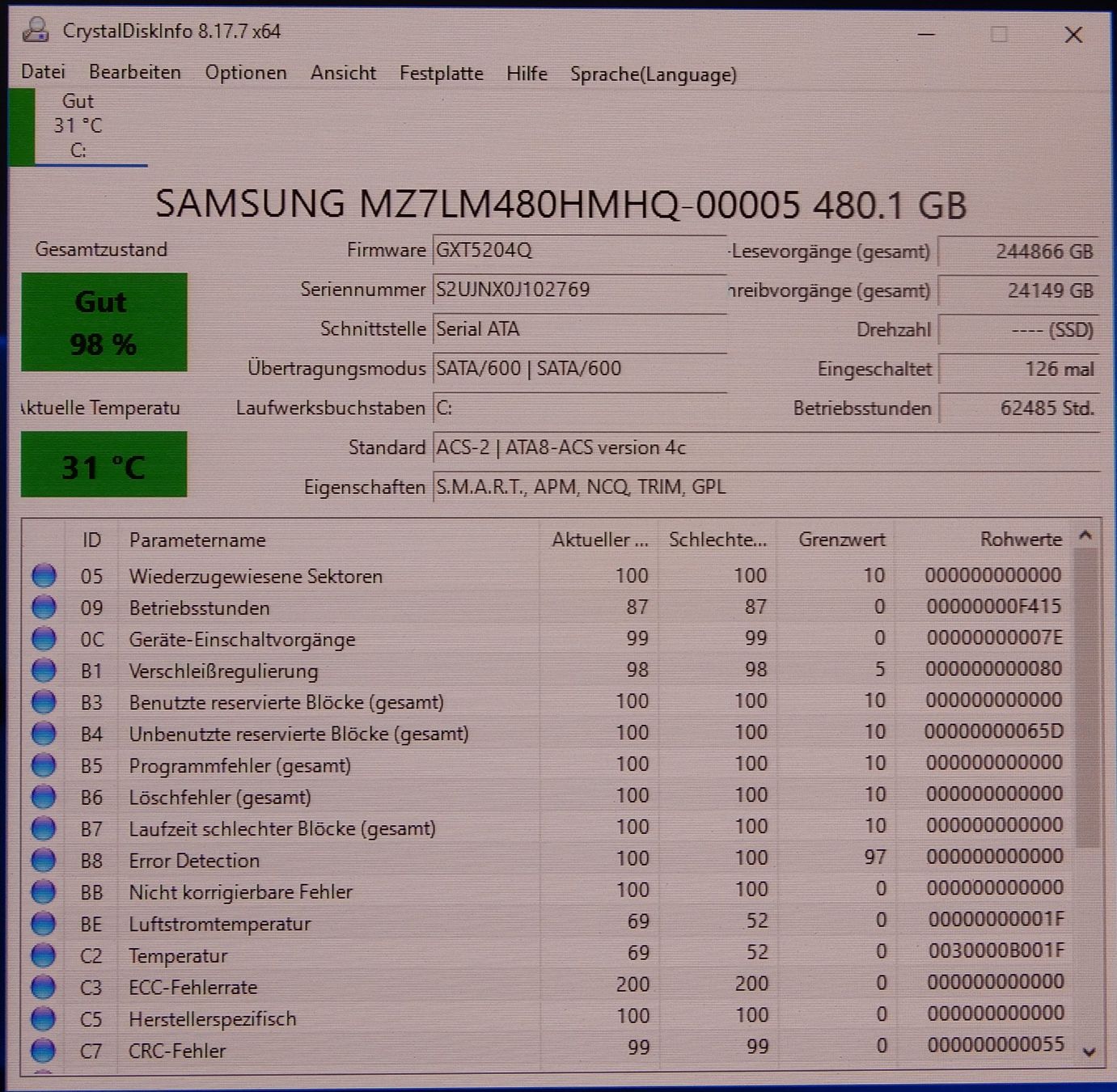Open the Hilfe menu
The width and height of the screenshot is (1117, 1092).
[x=527, y=74]
